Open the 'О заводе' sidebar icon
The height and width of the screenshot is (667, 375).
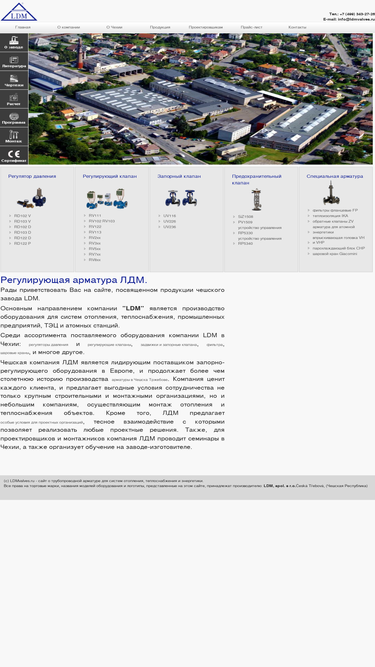click(14, 43)
